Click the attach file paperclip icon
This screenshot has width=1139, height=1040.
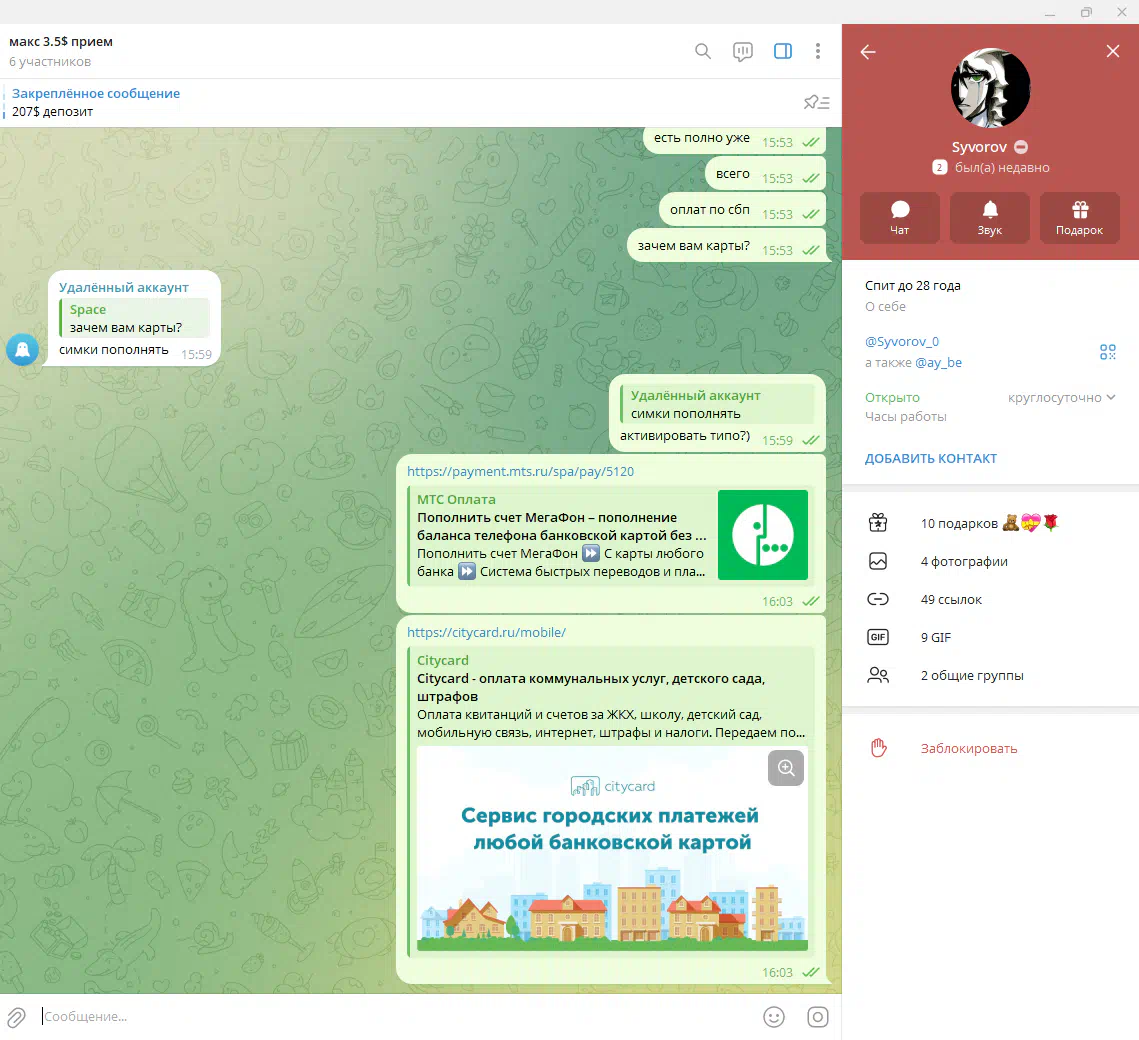[17, 1017]
